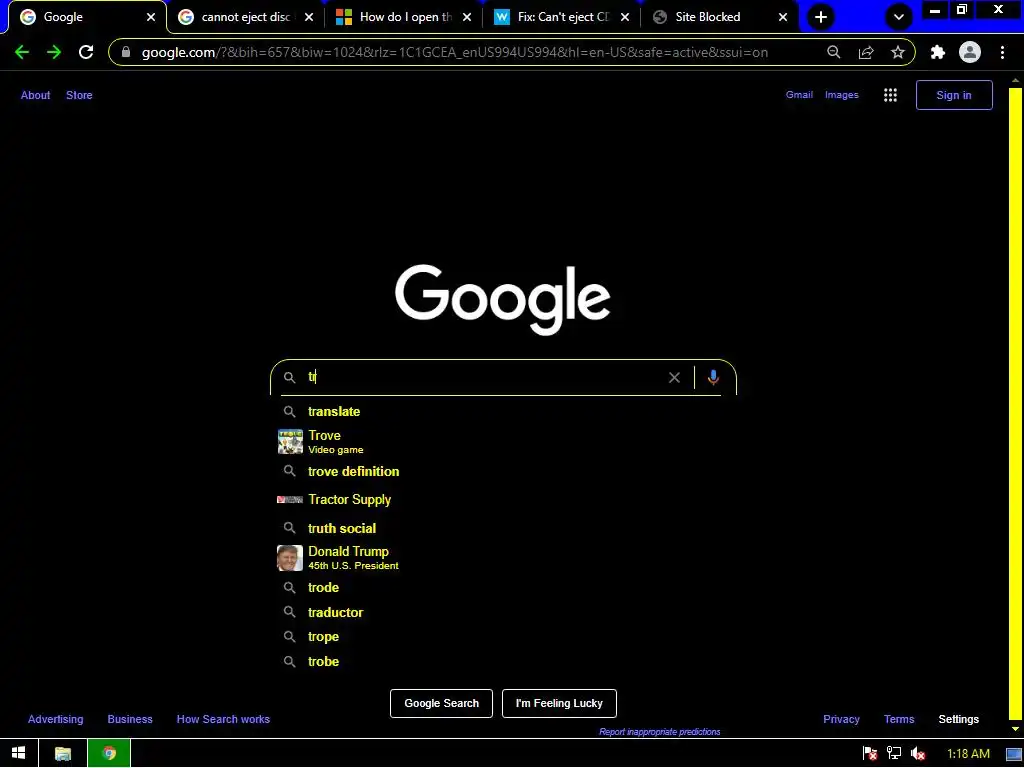The height and width of the screenshot is (768, 1024).
Task: Switch to the "Fix: Can't eject CD" tab
Action: point(562,17)
